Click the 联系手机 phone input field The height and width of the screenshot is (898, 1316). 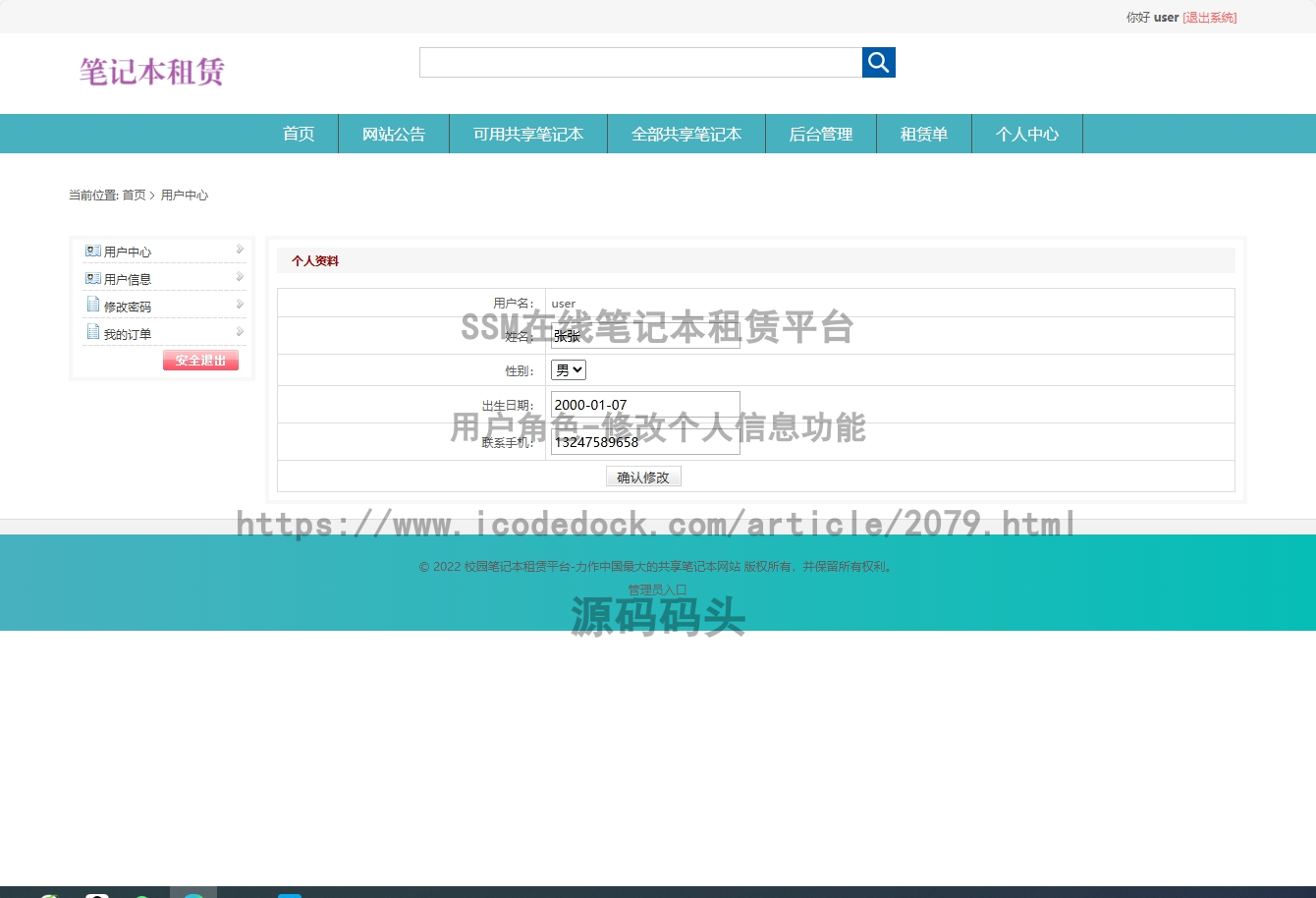click(x=645, y=442)
